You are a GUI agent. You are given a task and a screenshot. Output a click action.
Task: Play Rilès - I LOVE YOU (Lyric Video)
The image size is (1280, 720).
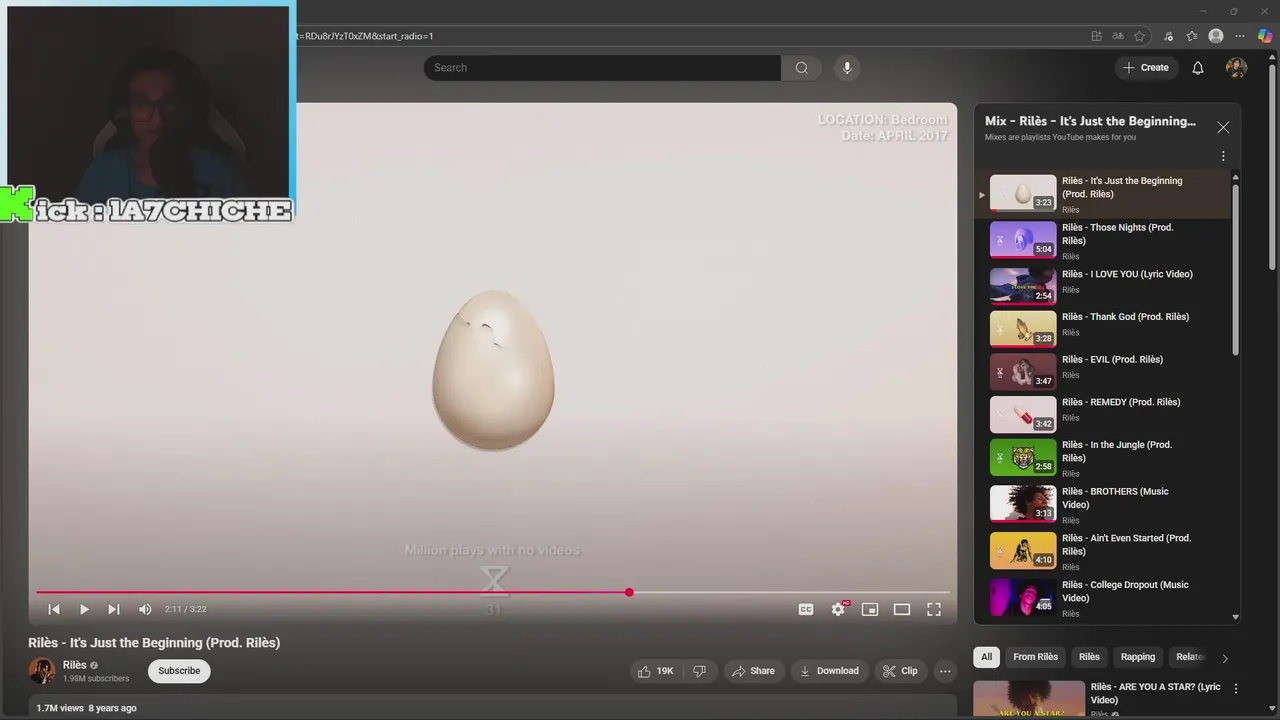[1105, 285]
